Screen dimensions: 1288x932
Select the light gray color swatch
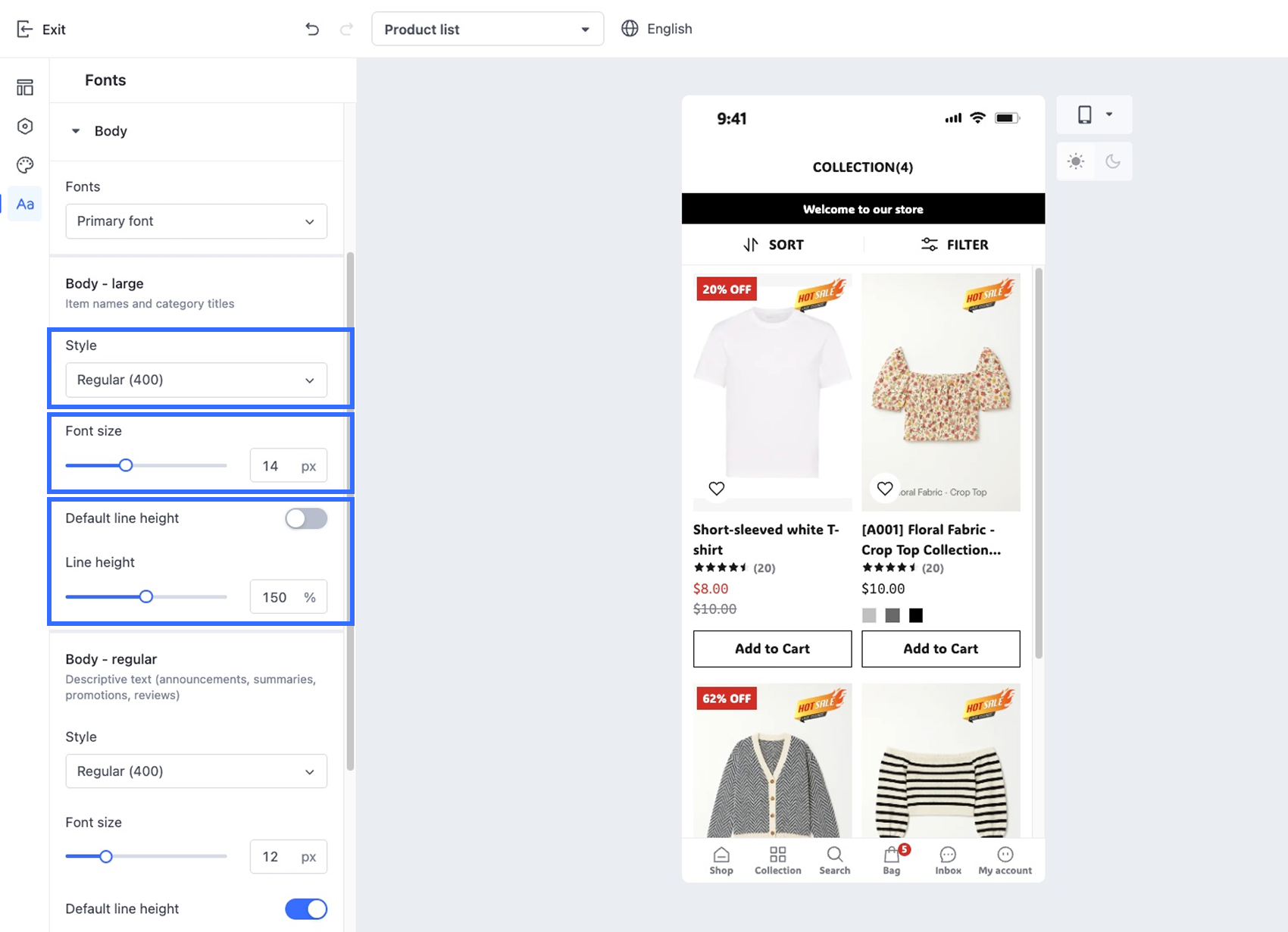869,615
